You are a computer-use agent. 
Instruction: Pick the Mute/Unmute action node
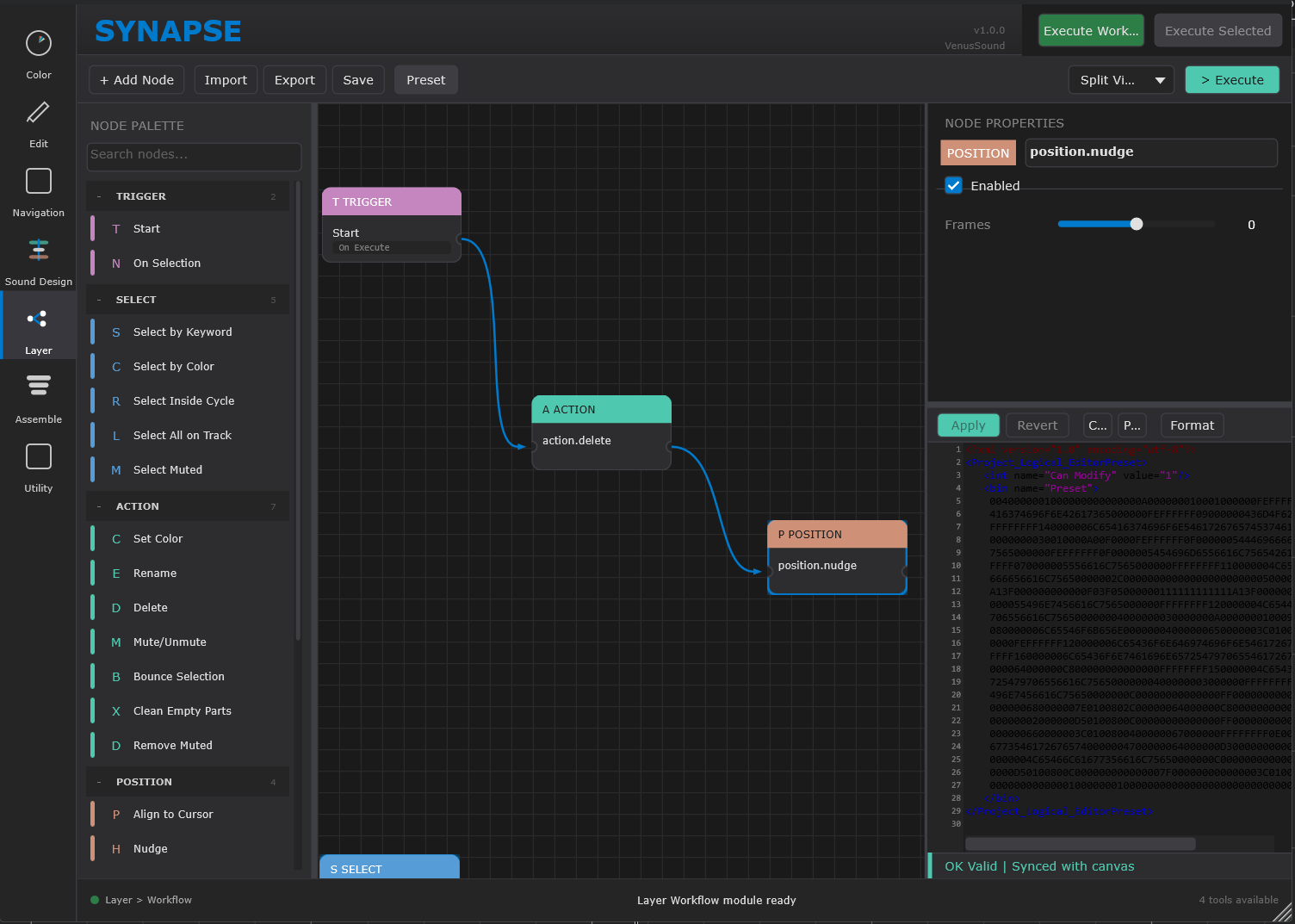[x=189, y=642]
